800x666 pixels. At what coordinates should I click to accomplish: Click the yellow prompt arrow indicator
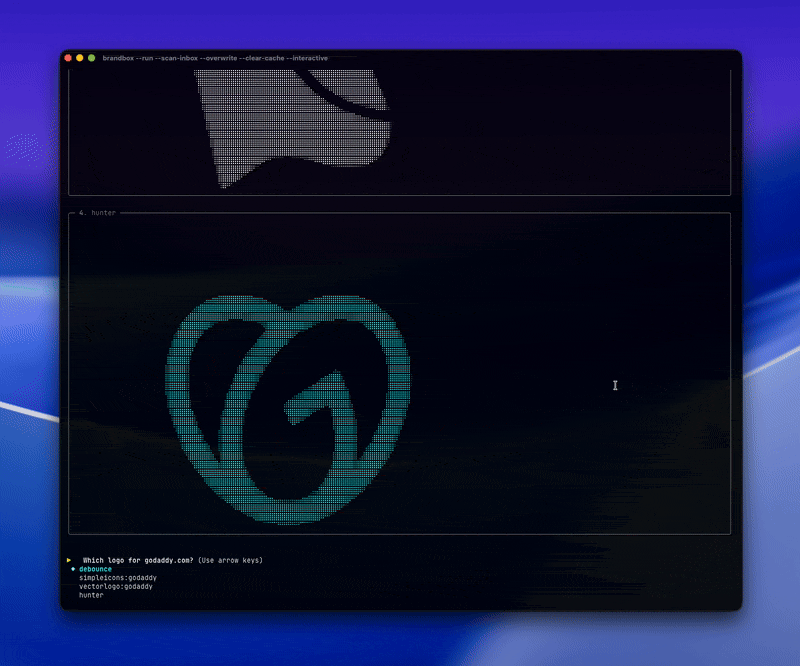(x=69, y=560)
